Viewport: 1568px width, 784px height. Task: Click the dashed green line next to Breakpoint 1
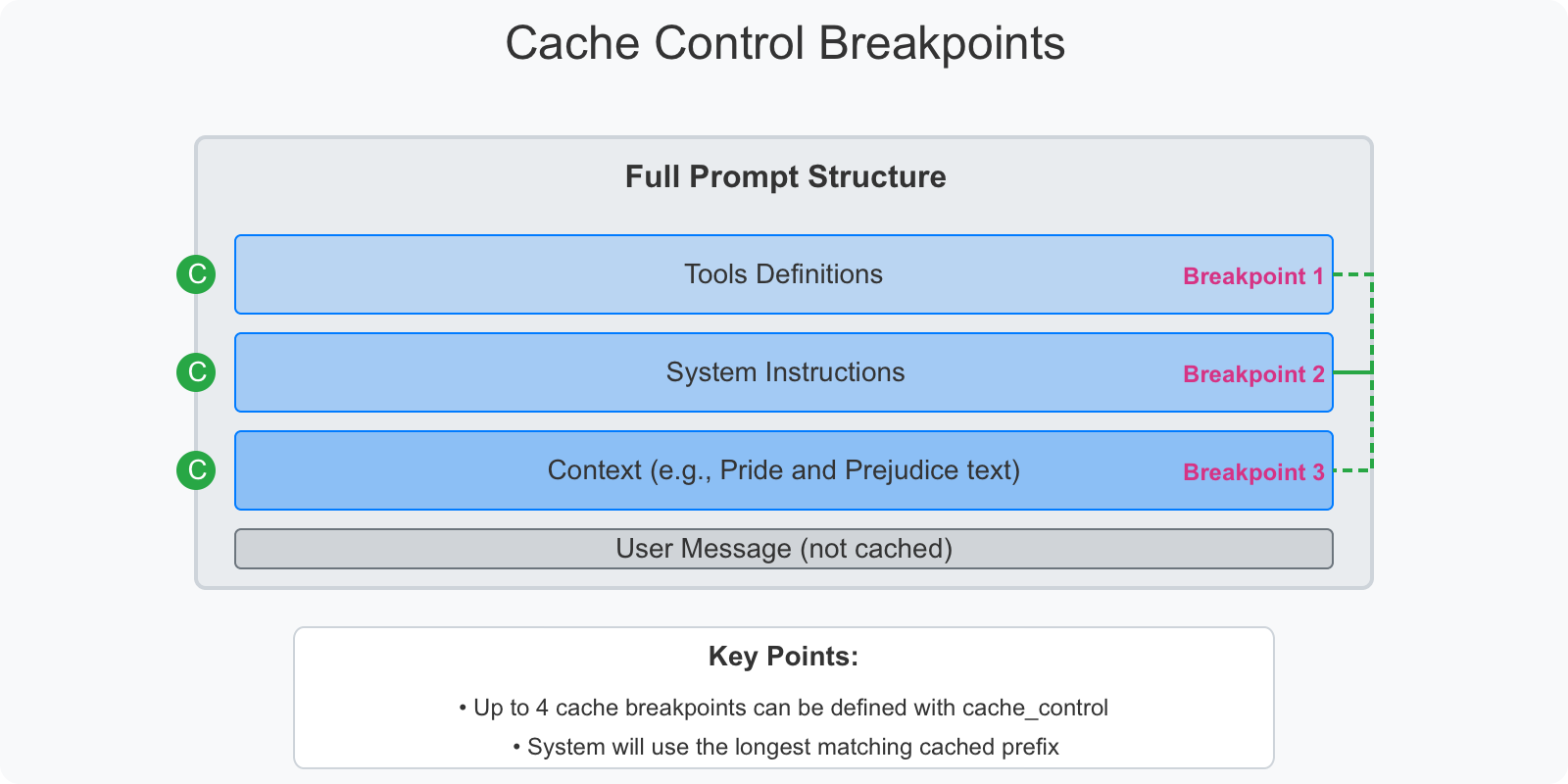(x=1352, y=274)
